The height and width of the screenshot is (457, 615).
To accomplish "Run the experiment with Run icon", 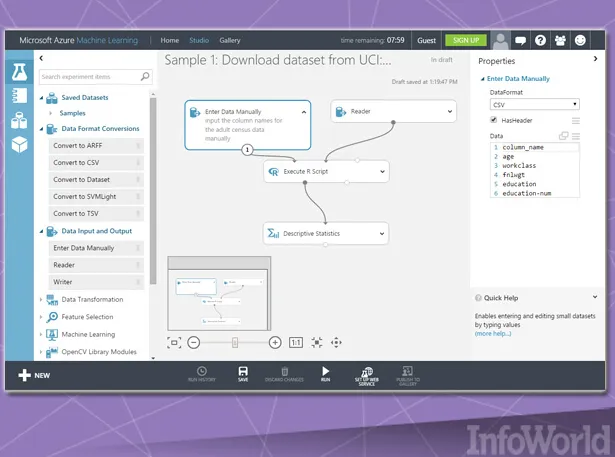I will (326, 374).
